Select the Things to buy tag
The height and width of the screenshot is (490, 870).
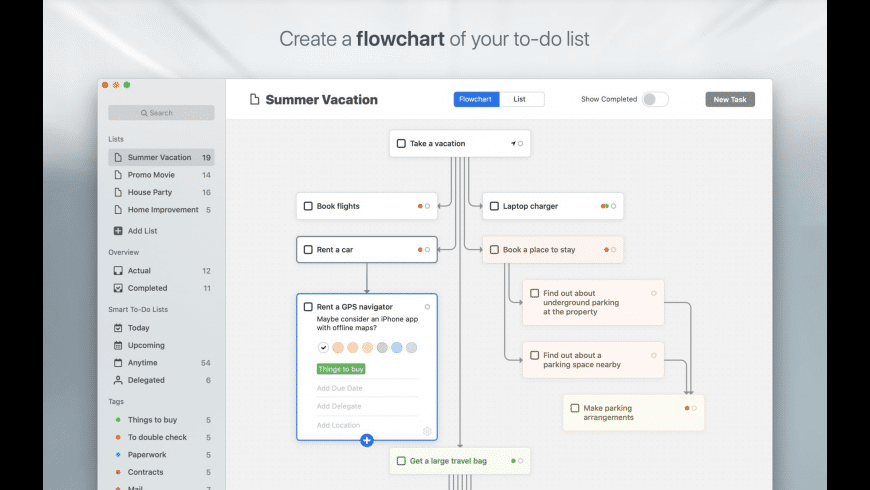tap(152, 420)
